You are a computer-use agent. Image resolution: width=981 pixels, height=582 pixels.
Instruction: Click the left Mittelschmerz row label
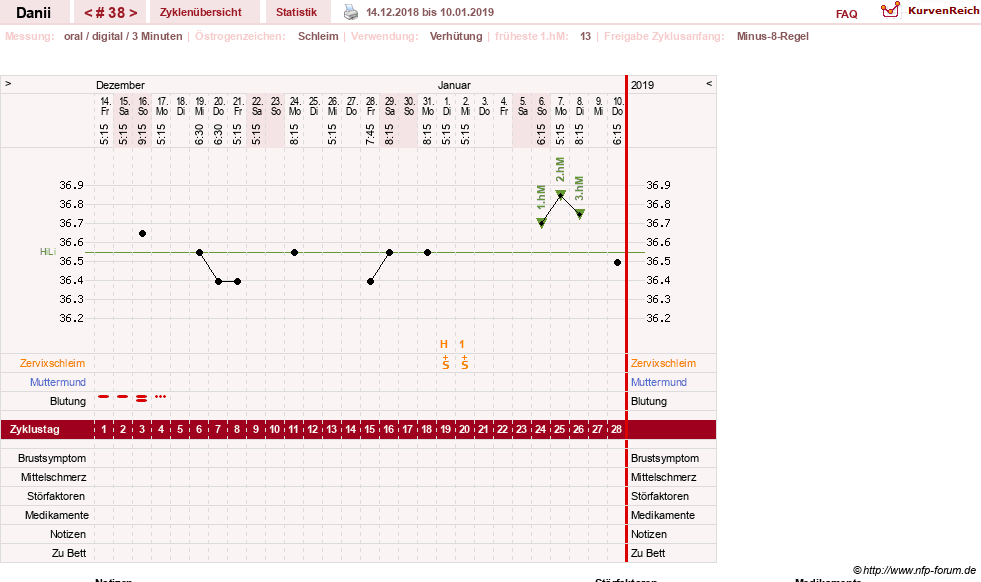coord(53,477)
